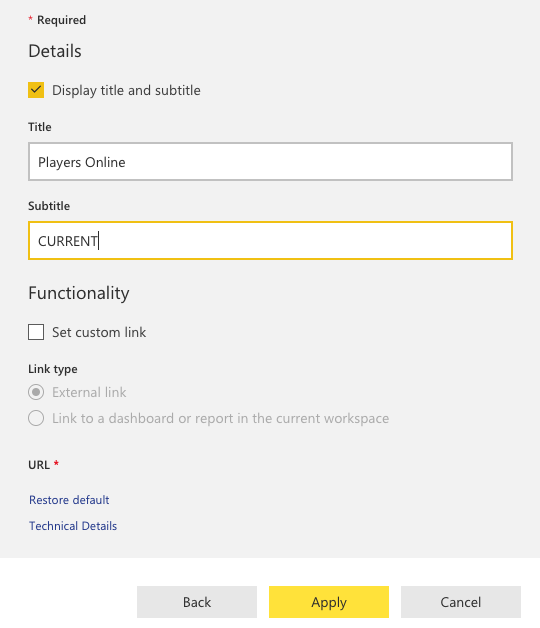The width and height of the screenshot is (540, 628).
Task: Select the External link radio button
Action: point(36,392)
